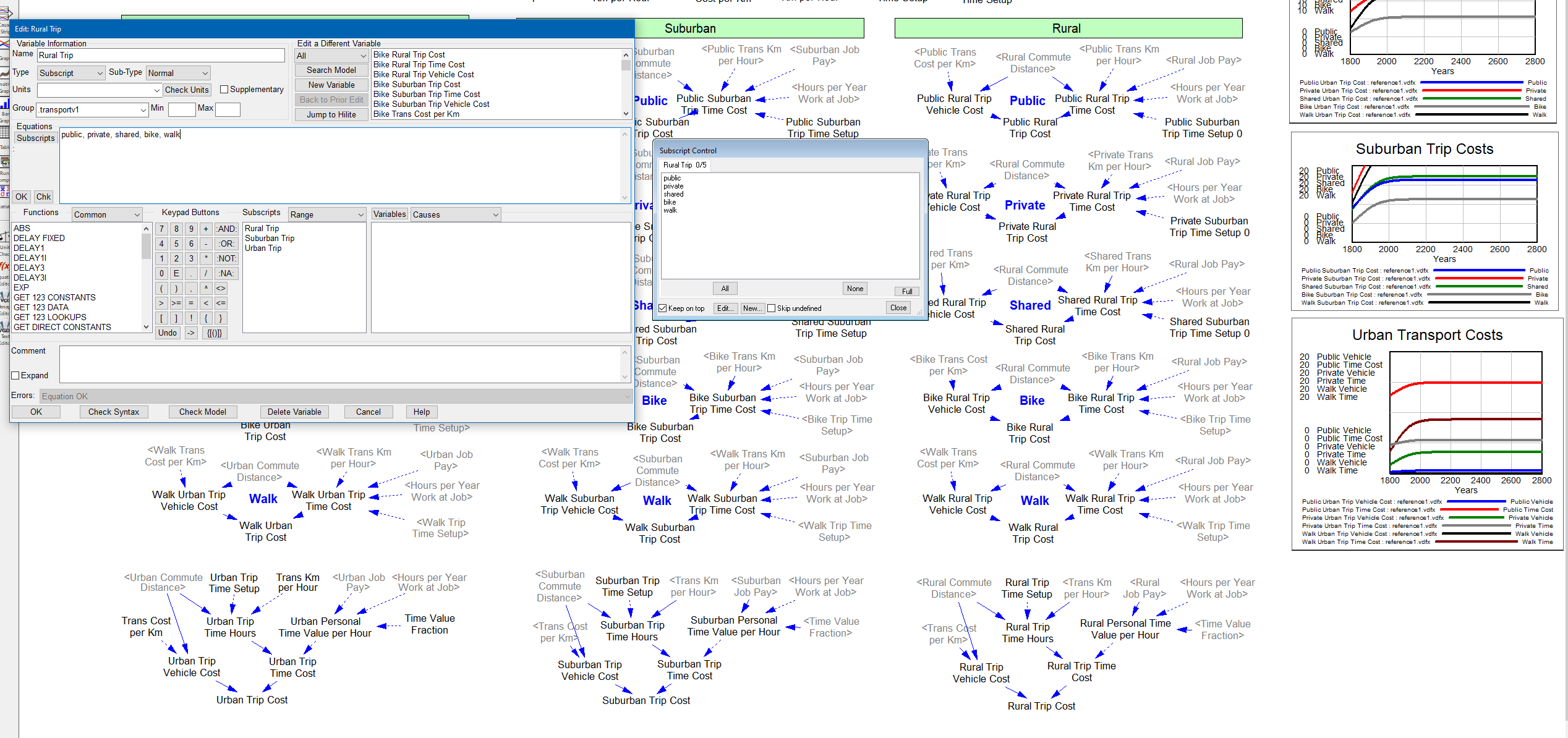Expand the Units dropdown
1568x738 pixels.
[x=157, y=91]
